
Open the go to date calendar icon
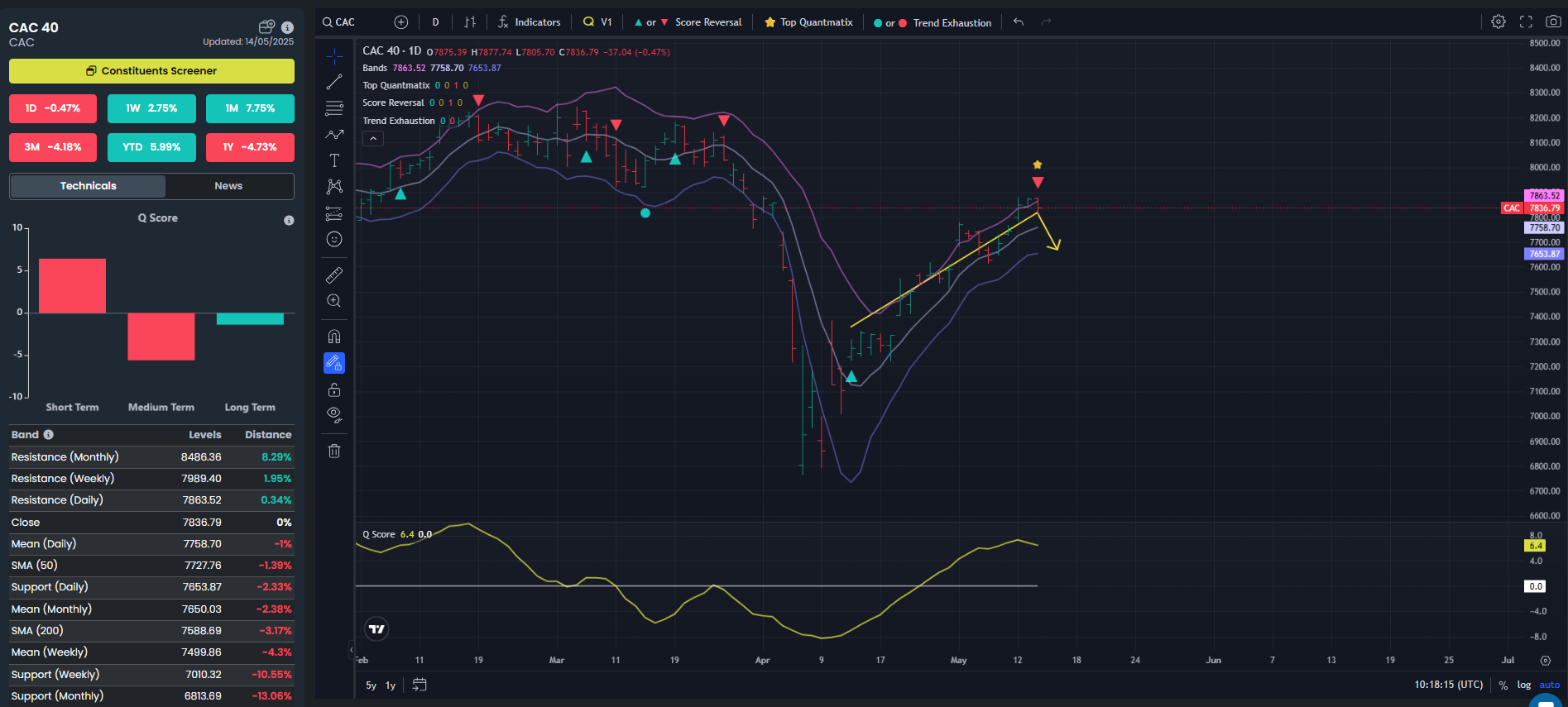tap(420, 685)
